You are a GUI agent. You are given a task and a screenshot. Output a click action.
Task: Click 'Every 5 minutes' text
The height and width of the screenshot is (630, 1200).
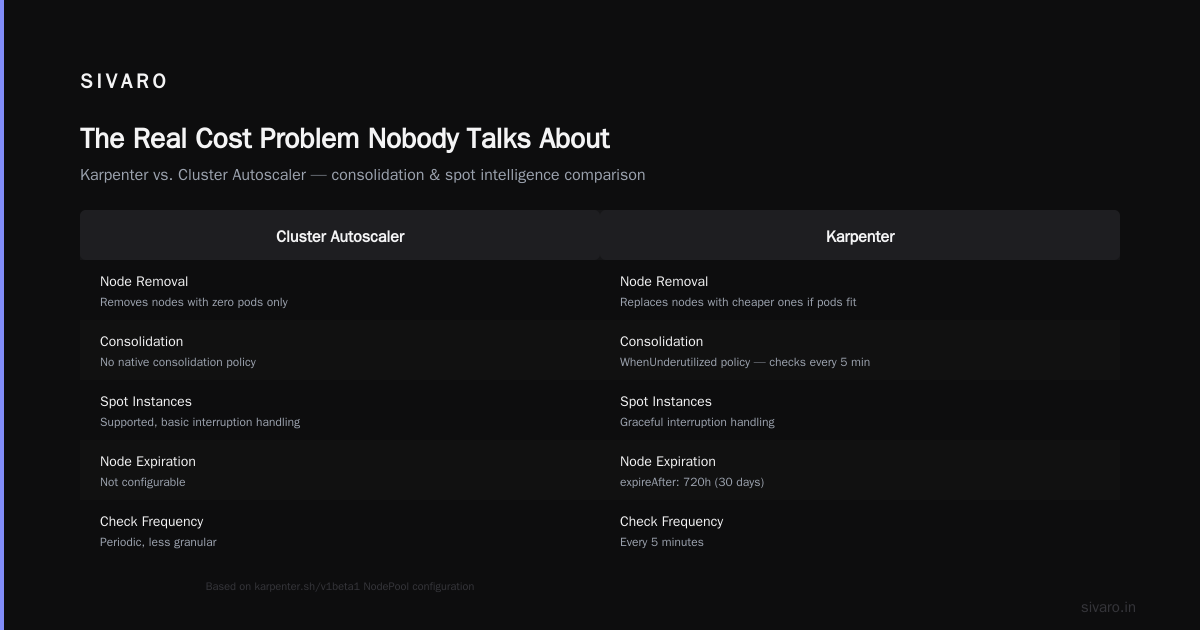point(662,542)
